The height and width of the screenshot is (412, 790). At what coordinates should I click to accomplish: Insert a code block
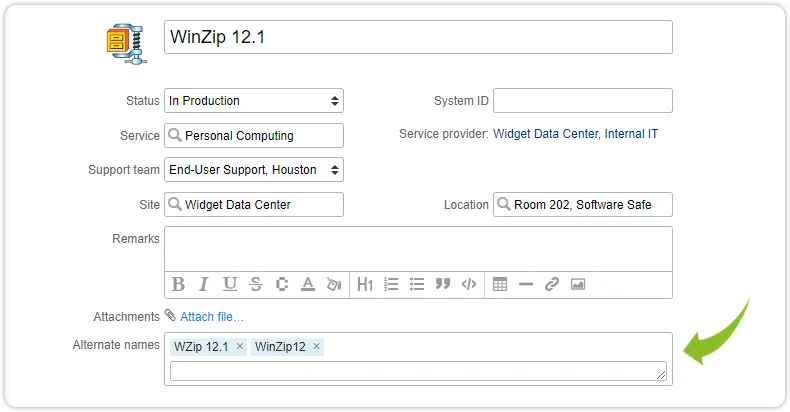point(469,285)
